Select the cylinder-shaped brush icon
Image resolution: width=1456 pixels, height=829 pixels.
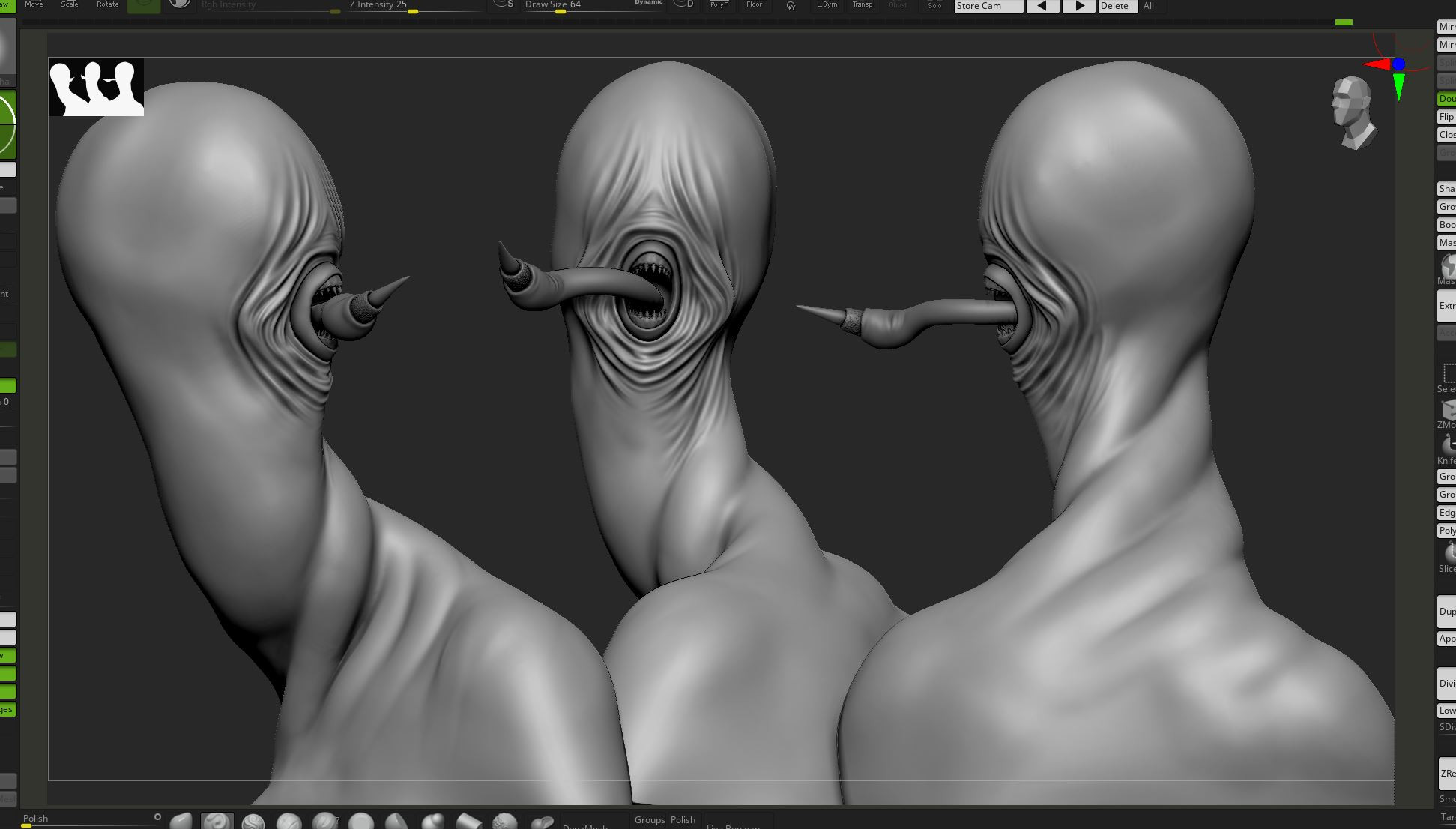tap(468, 822)
